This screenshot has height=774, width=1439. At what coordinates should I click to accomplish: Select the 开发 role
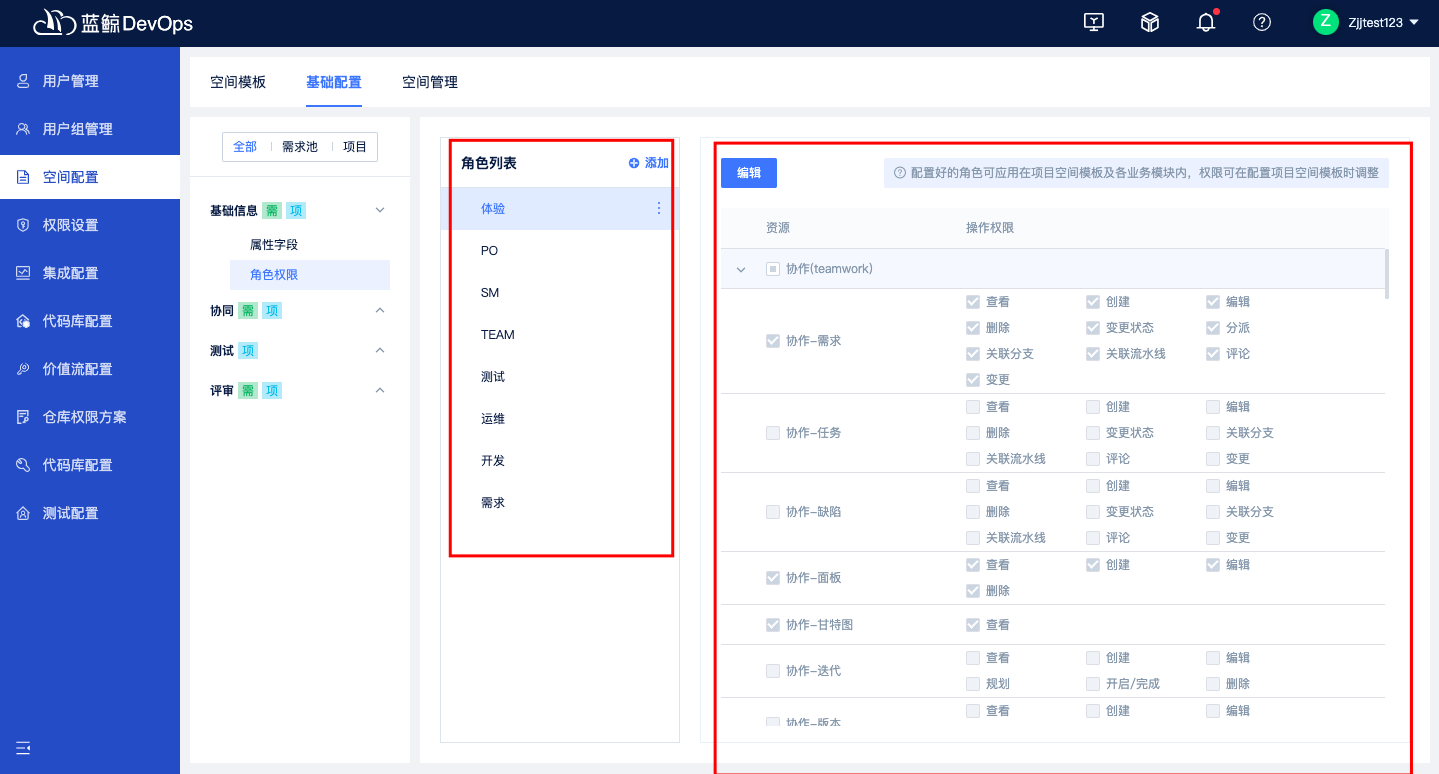click(x=560, y=461)
